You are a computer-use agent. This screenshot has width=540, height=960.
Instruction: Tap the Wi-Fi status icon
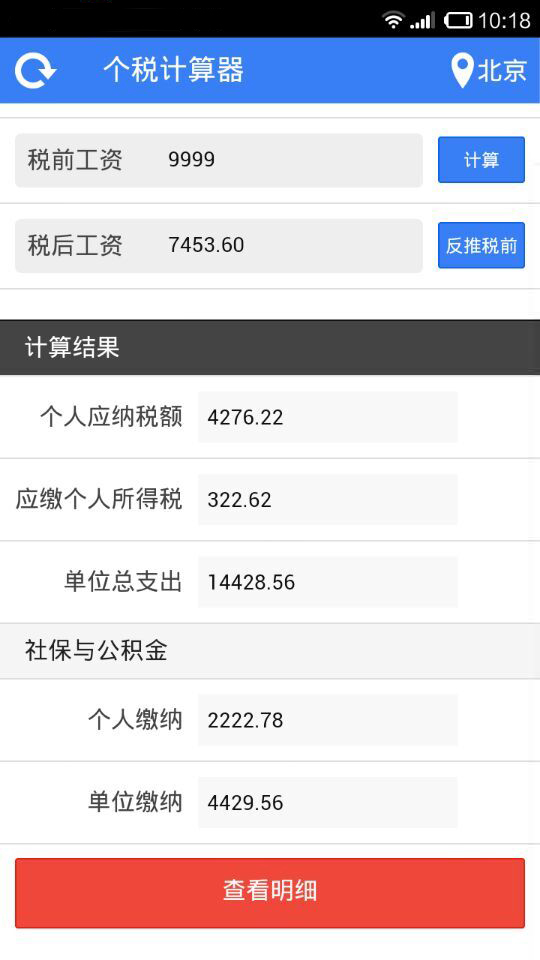393,20
